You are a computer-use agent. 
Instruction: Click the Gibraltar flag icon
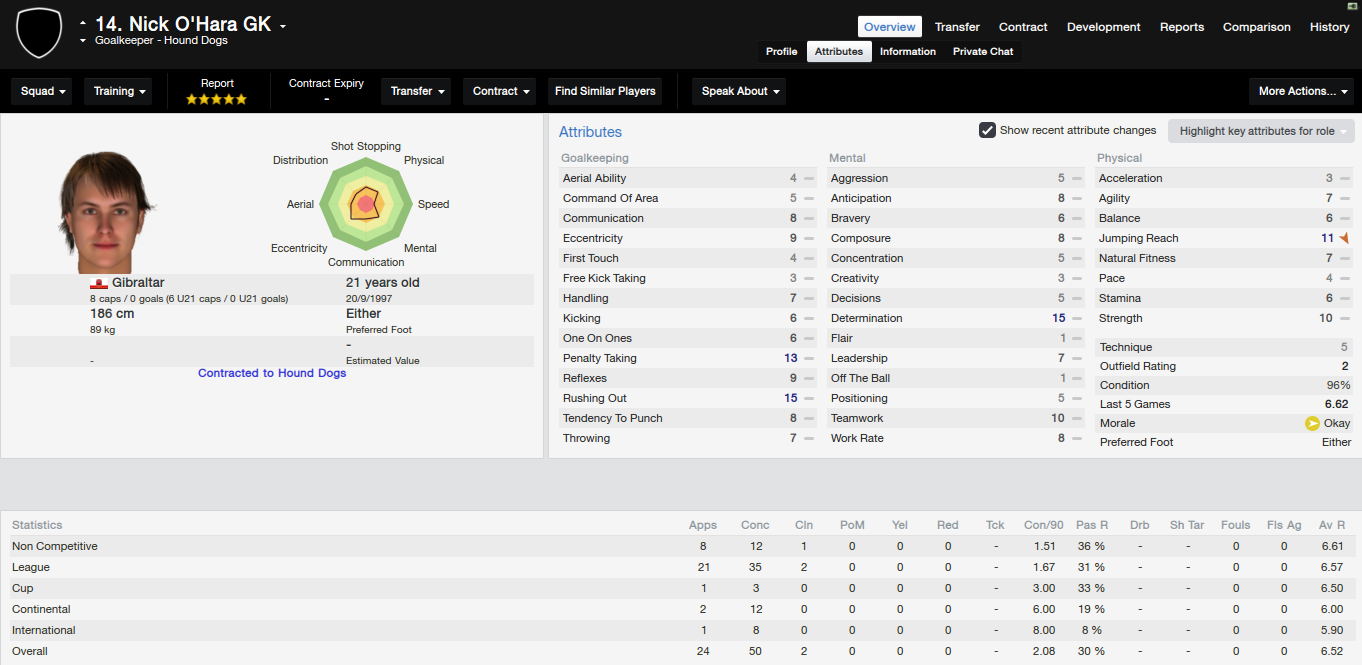coord(99,283)
